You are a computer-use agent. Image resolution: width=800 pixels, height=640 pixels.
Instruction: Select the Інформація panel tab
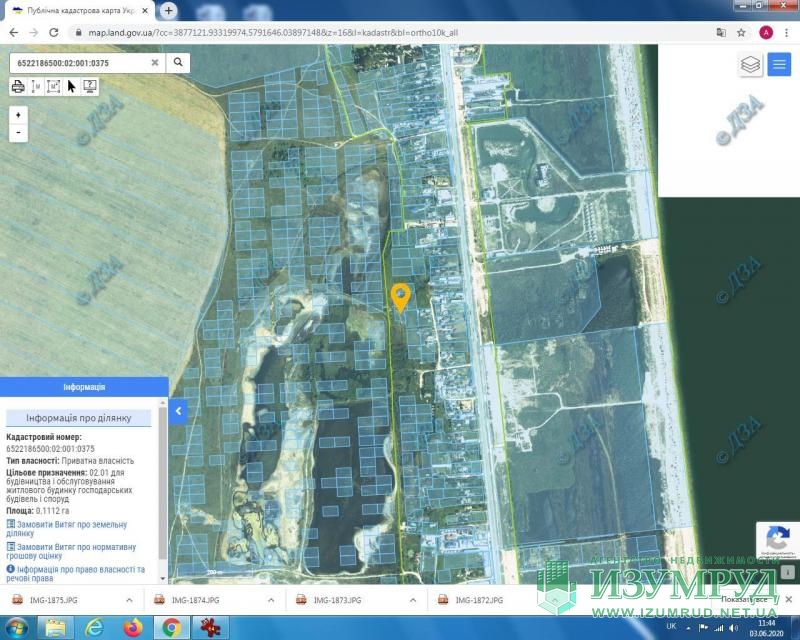click(x=84, y=387)
